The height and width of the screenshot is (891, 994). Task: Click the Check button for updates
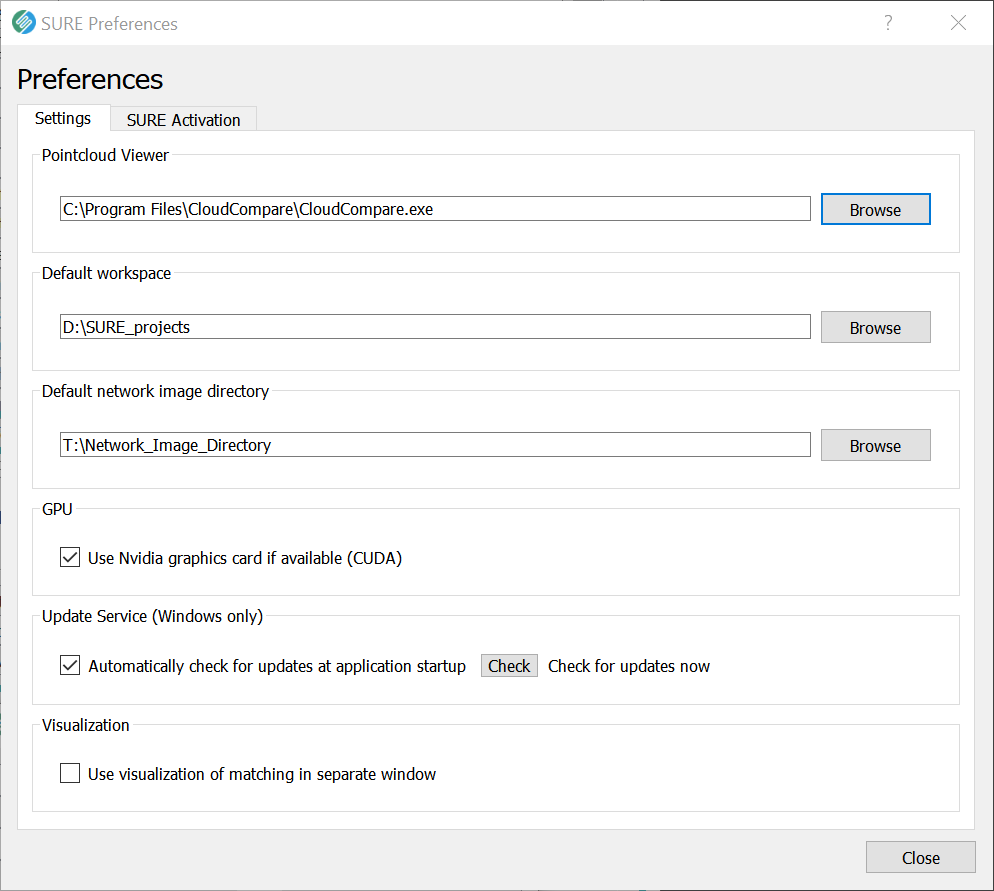(x=509, y=665)
